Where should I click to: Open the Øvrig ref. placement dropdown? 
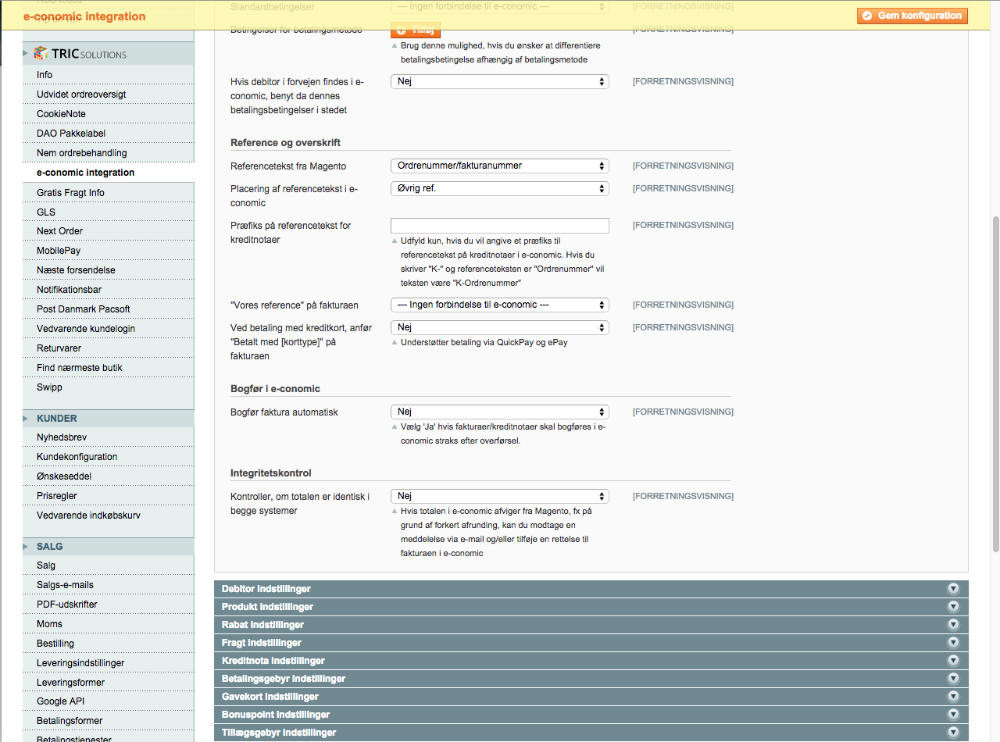coord(499,188)
